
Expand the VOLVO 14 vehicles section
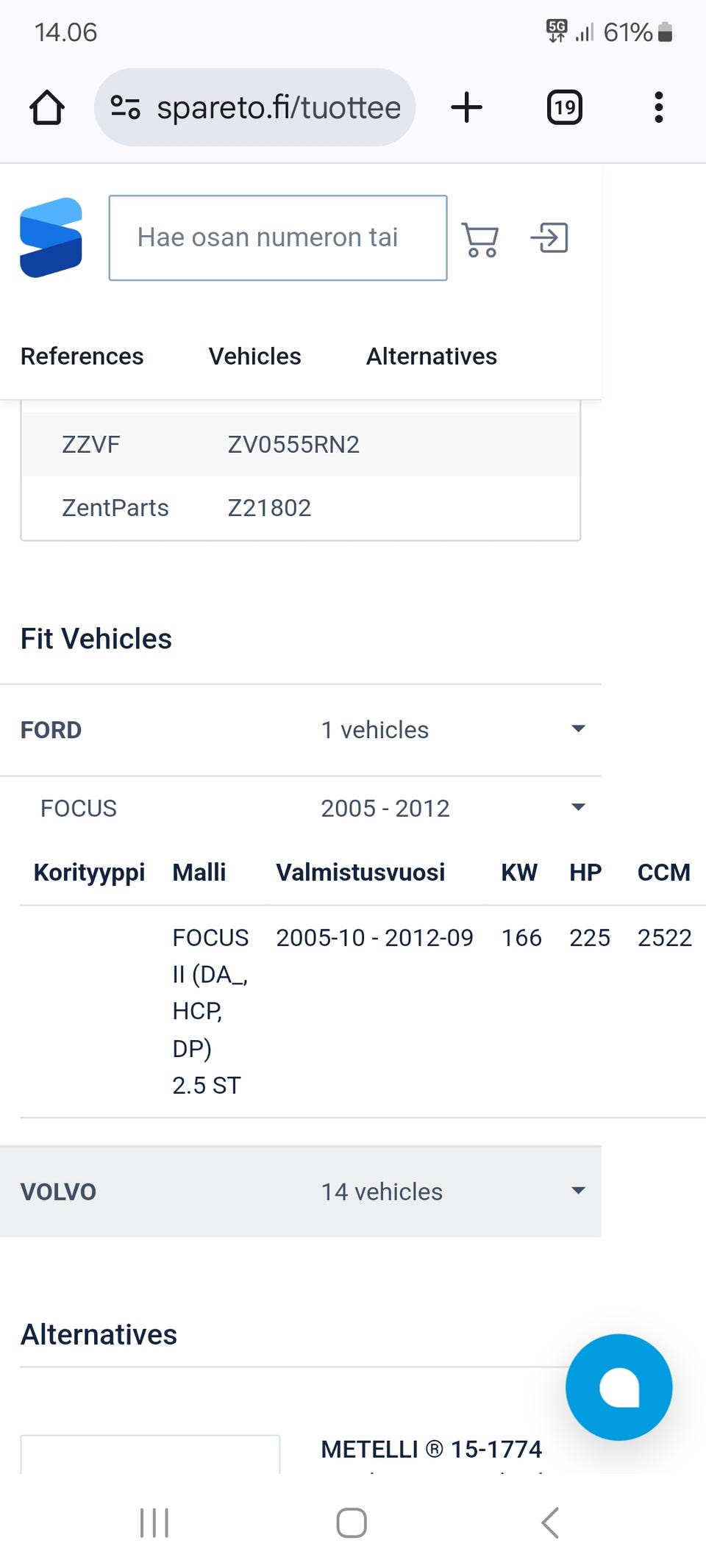(x=578, y=1191)
